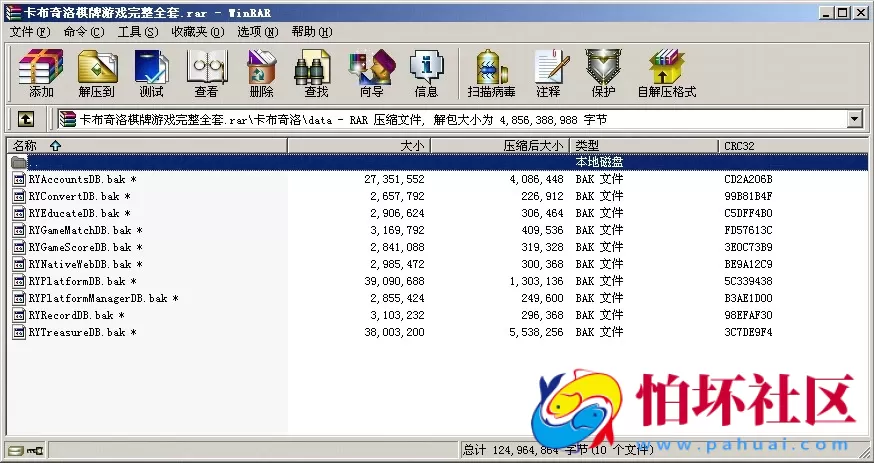Click CRC32 value BE9A12C9
The height and width of the screenshot is (463, 874).
[749, 264]
